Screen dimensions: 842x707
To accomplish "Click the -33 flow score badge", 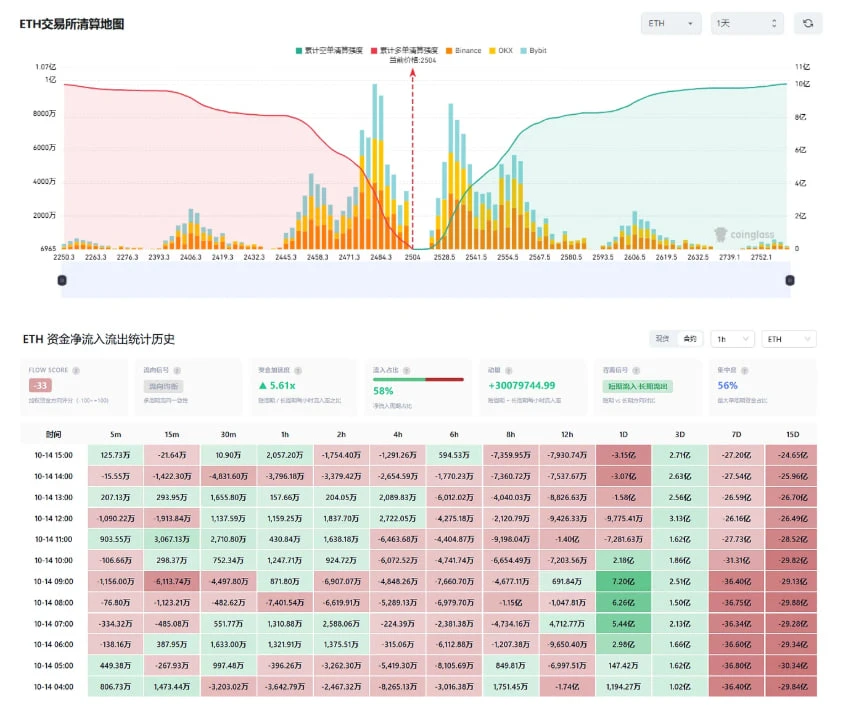I will [40, 385].
